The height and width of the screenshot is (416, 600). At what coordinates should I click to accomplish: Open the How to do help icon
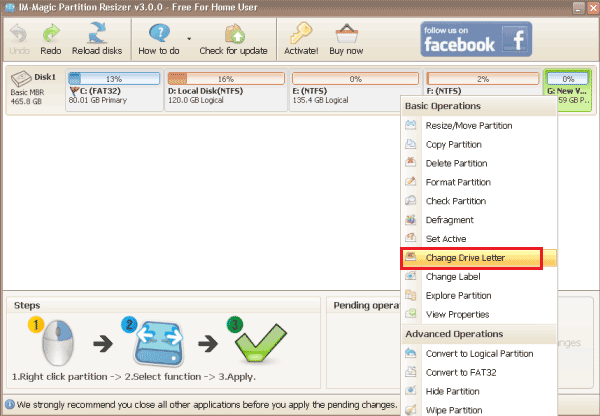coord(159,33)
